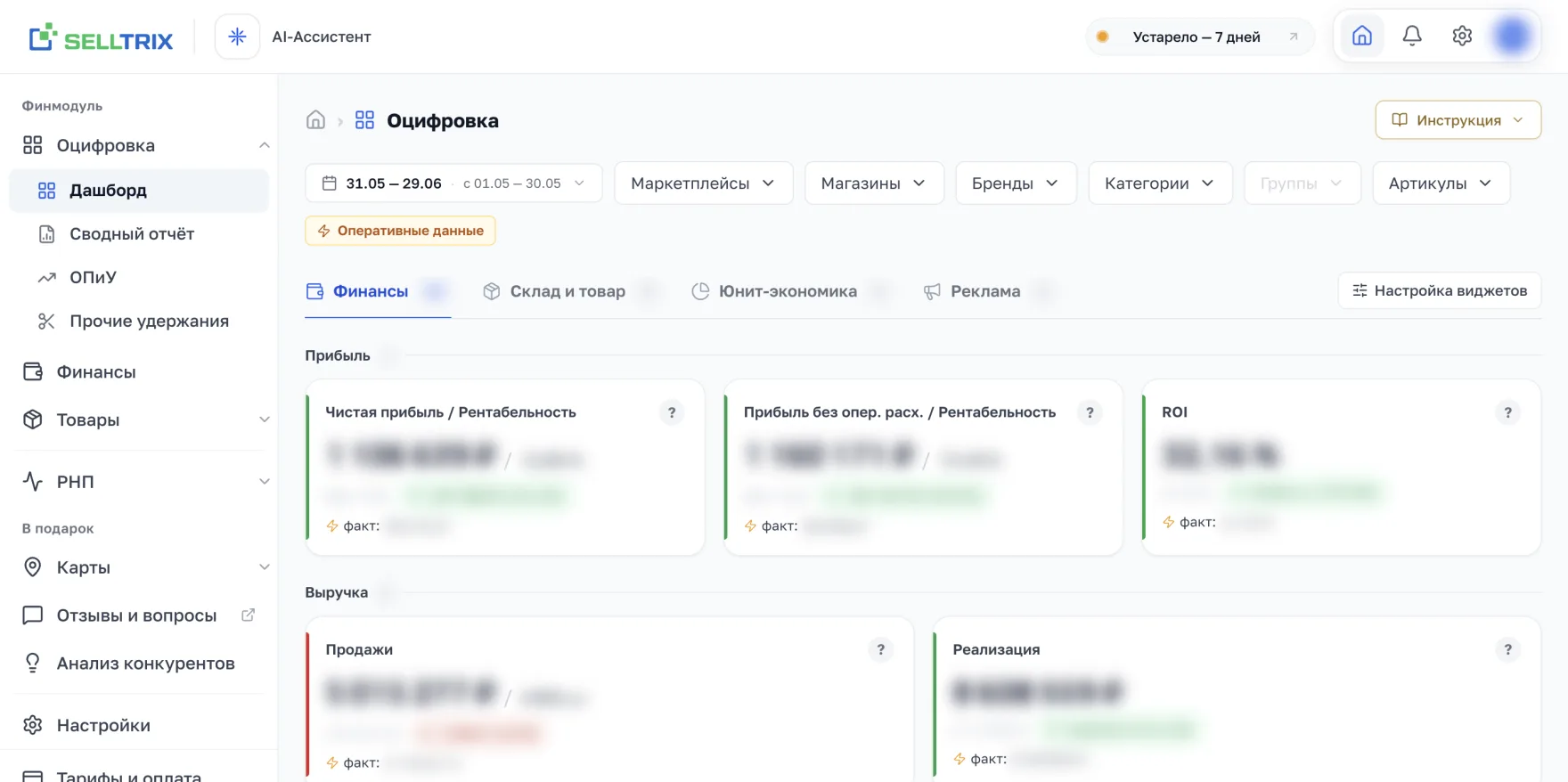Click the breadcrumb home icon
The image size is (1568, 782).
coord(315,120)
